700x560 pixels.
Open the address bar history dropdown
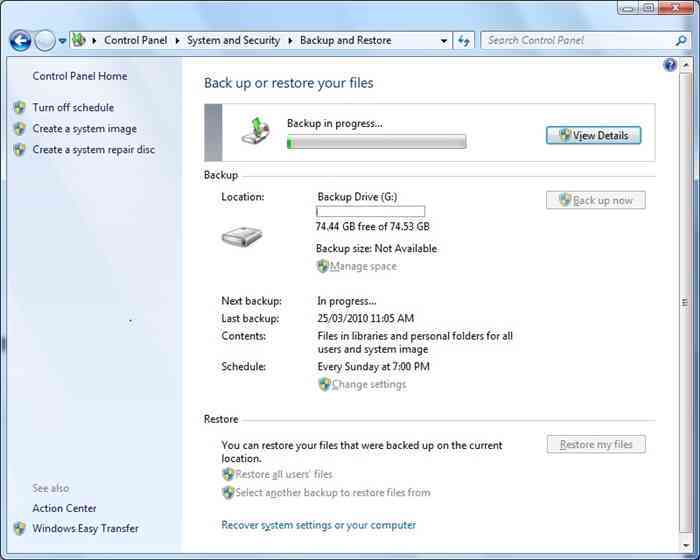coord(444,41)
